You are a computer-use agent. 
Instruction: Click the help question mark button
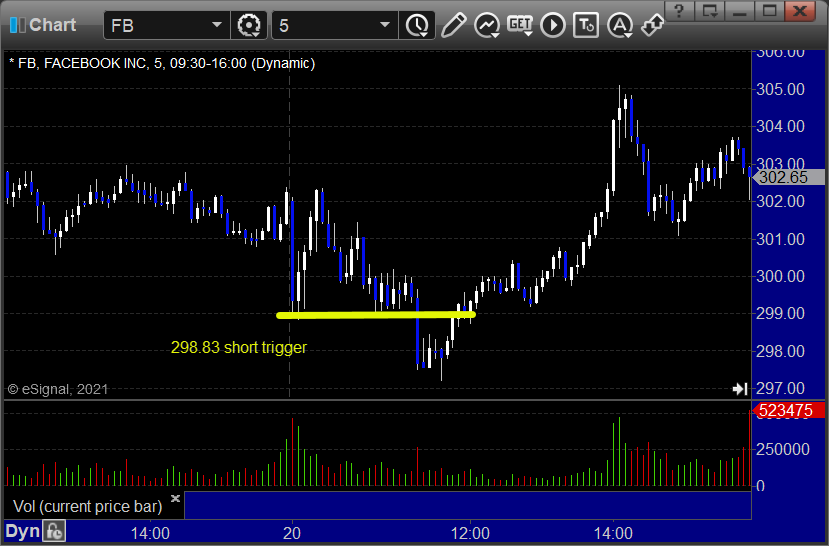pyautogui.click(x=679, y=11)
